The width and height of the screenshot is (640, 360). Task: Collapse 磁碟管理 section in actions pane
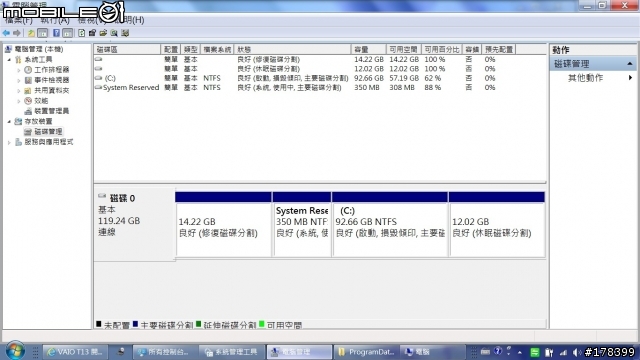point(630,64)
